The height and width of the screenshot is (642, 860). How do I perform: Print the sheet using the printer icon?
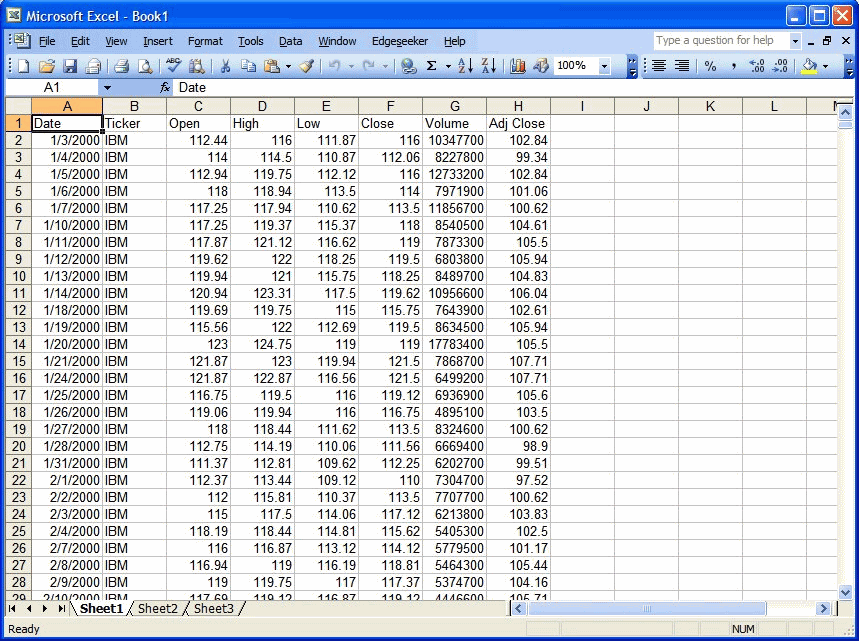[x=121, y=66]
